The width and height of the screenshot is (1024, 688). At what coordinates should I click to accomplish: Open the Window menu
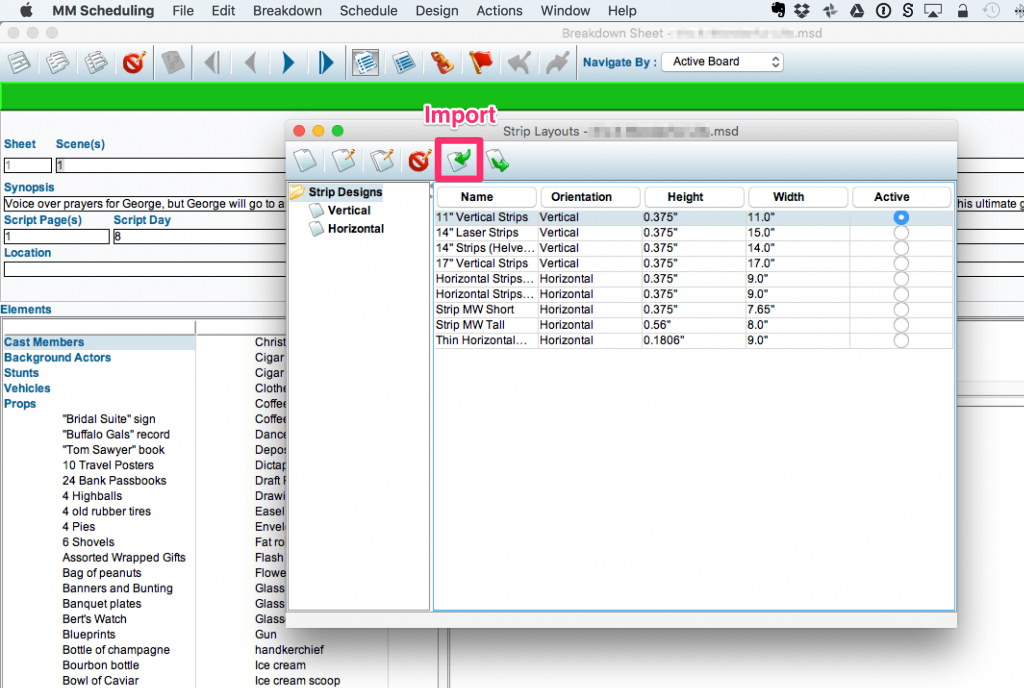click(x=566, y=10)
